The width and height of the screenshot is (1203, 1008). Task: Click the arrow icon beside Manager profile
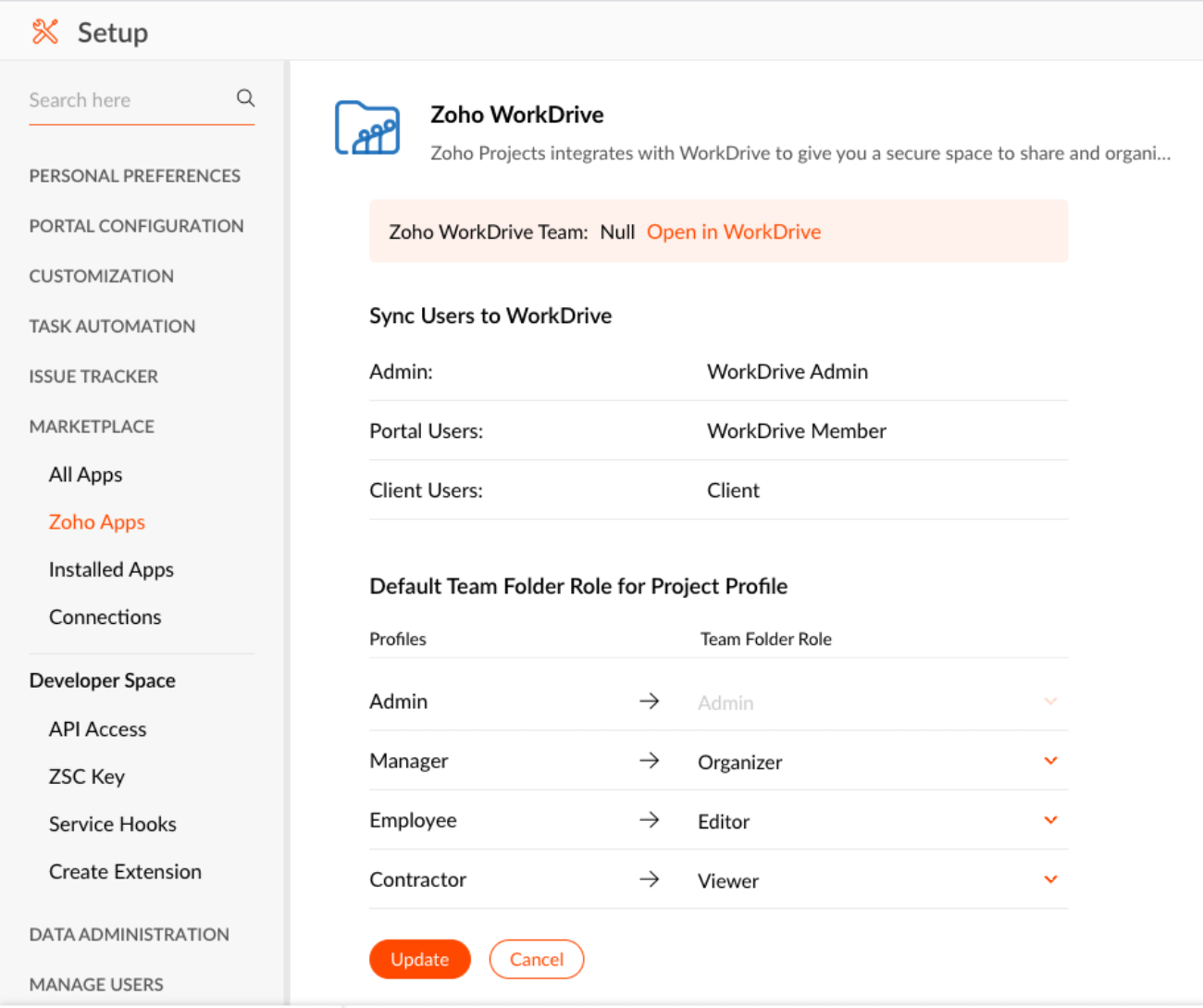tap(651, 760)
